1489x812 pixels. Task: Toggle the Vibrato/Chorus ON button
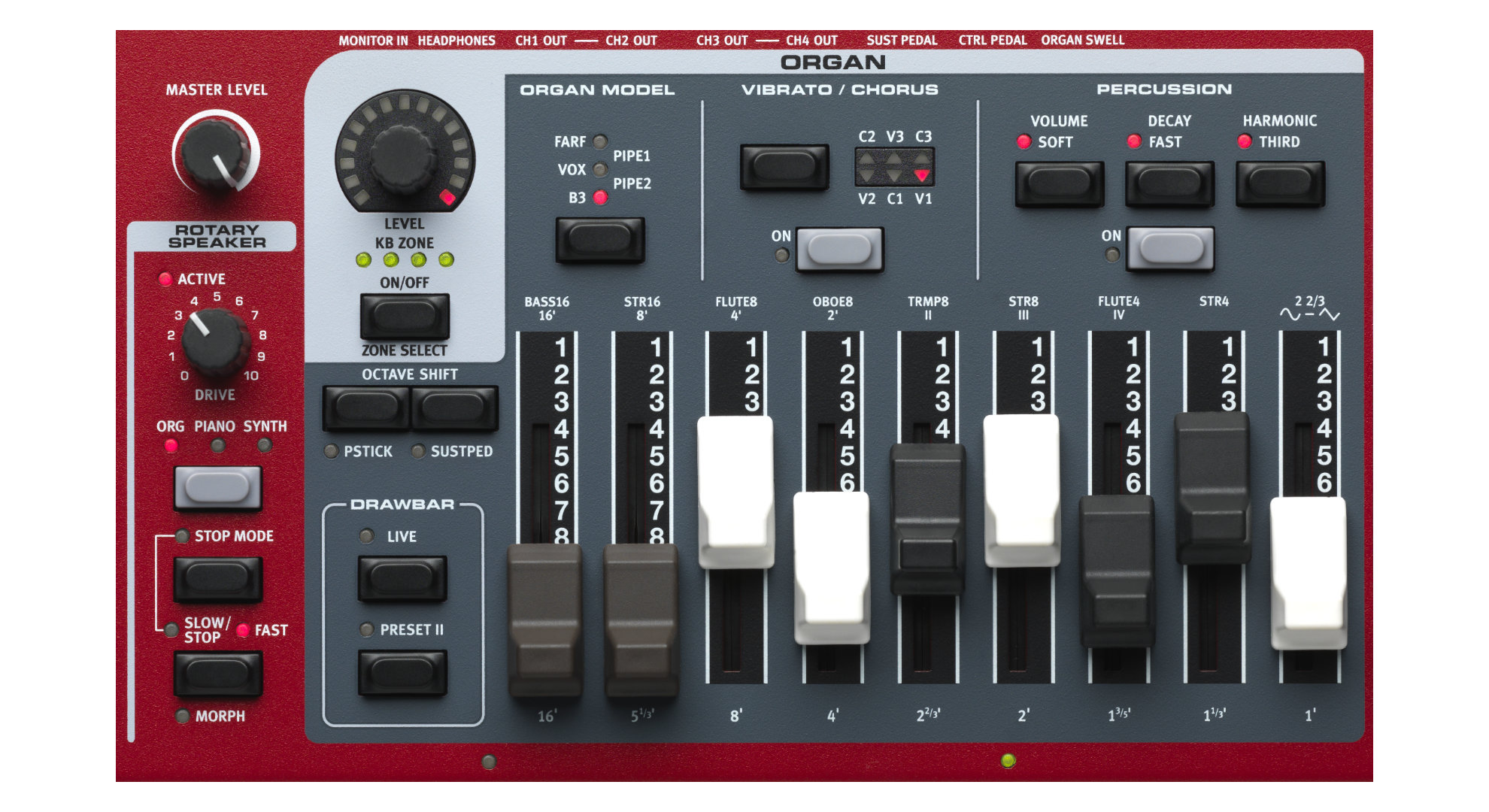pos(839,249)
